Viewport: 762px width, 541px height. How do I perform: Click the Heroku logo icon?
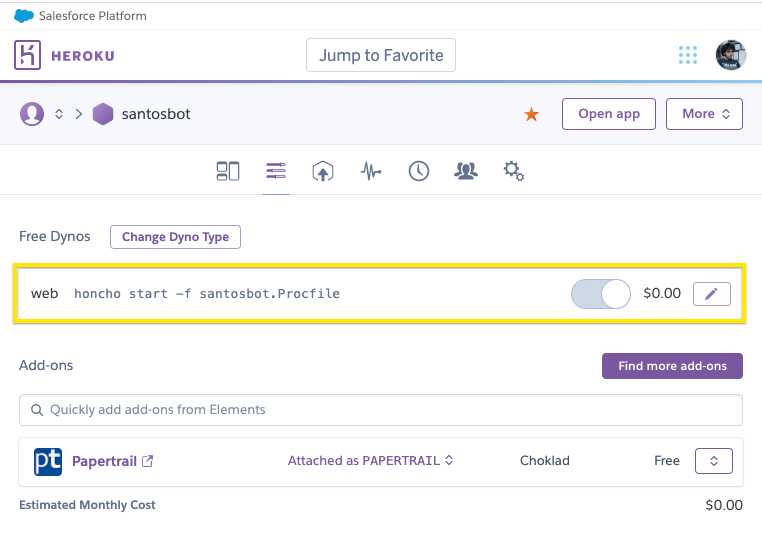27,55
